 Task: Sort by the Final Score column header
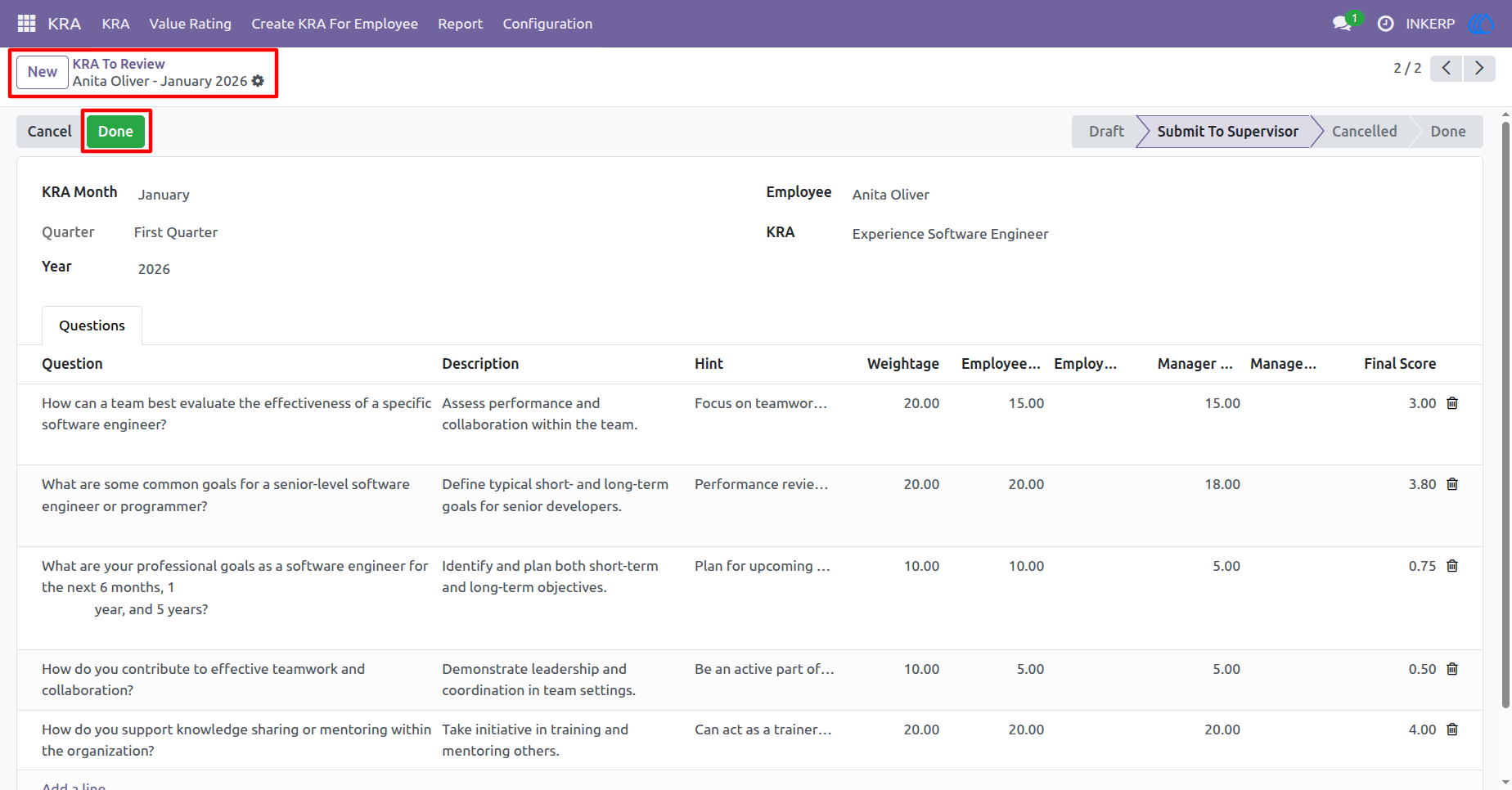[1399, 364]
